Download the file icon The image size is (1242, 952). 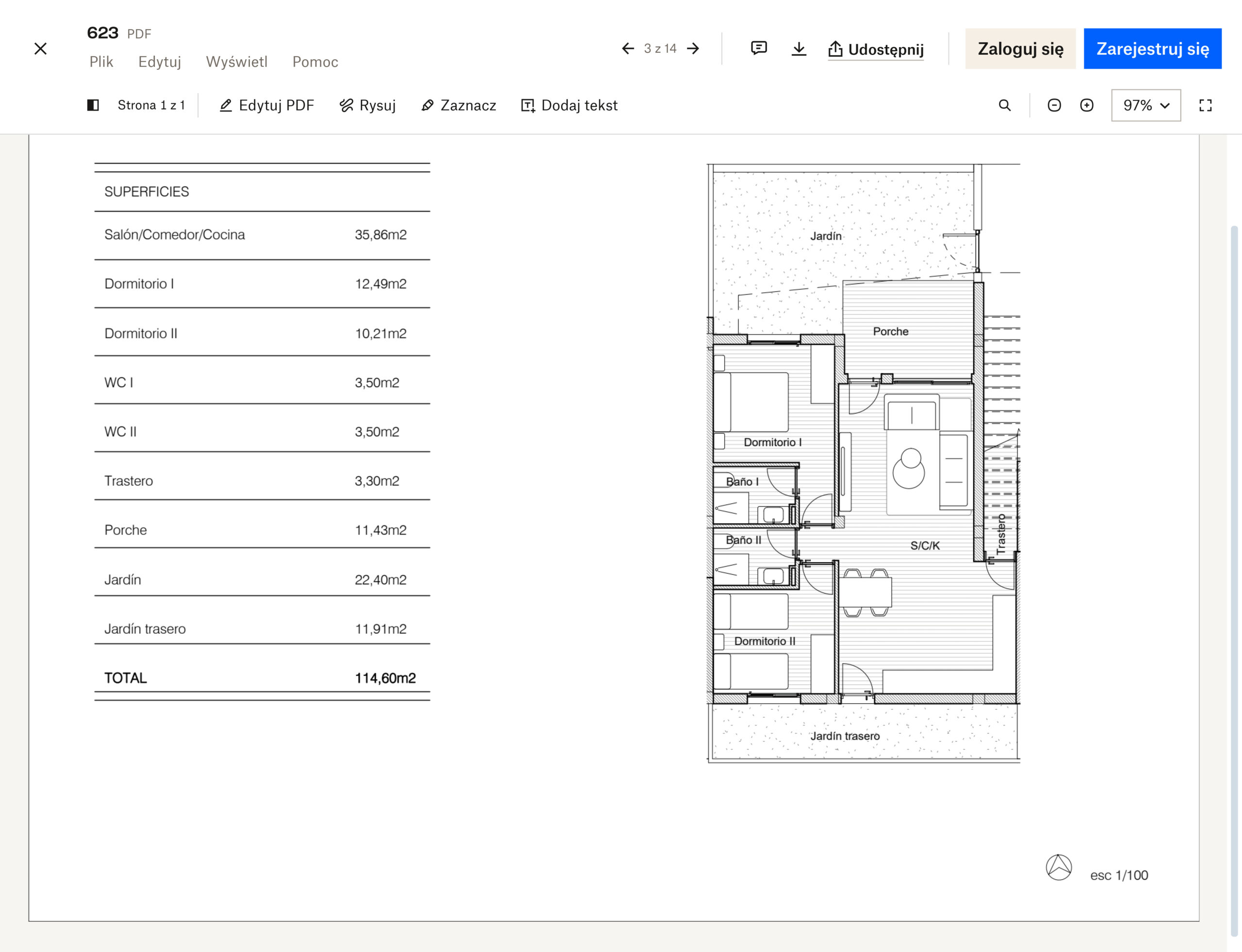[799, 48]
